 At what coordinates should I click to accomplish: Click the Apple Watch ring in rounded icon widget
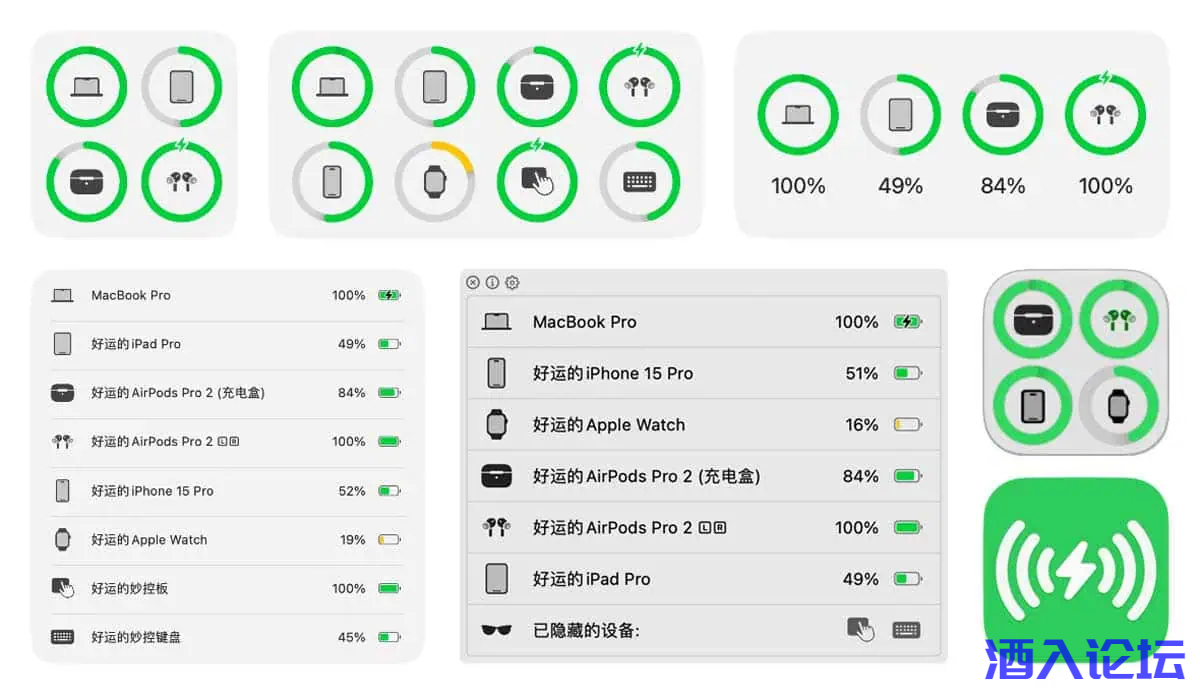(x=1119, y=405)
